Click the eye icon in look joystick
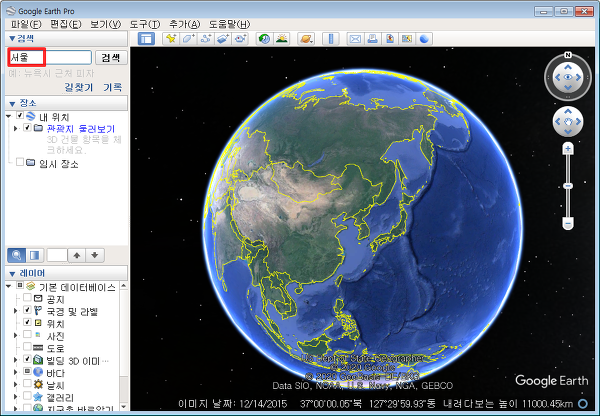 [568, 77]
